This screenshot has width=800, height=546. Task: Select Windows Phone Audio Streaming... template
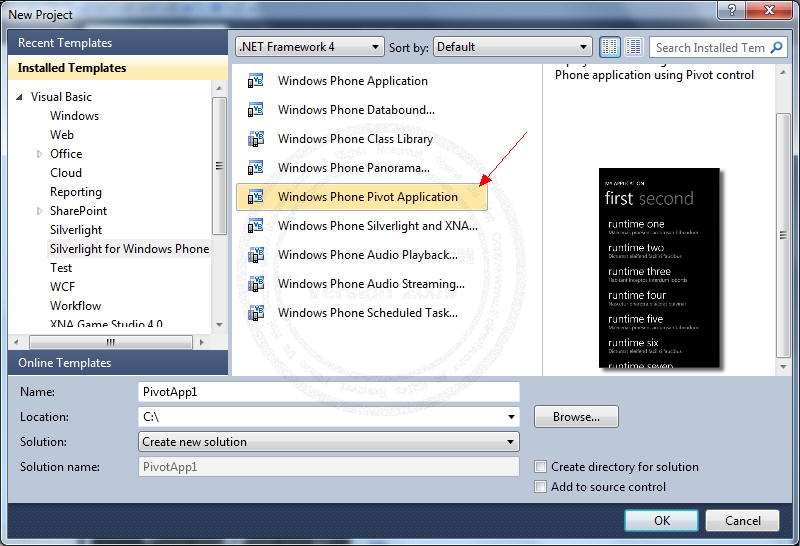pos(371,284)
